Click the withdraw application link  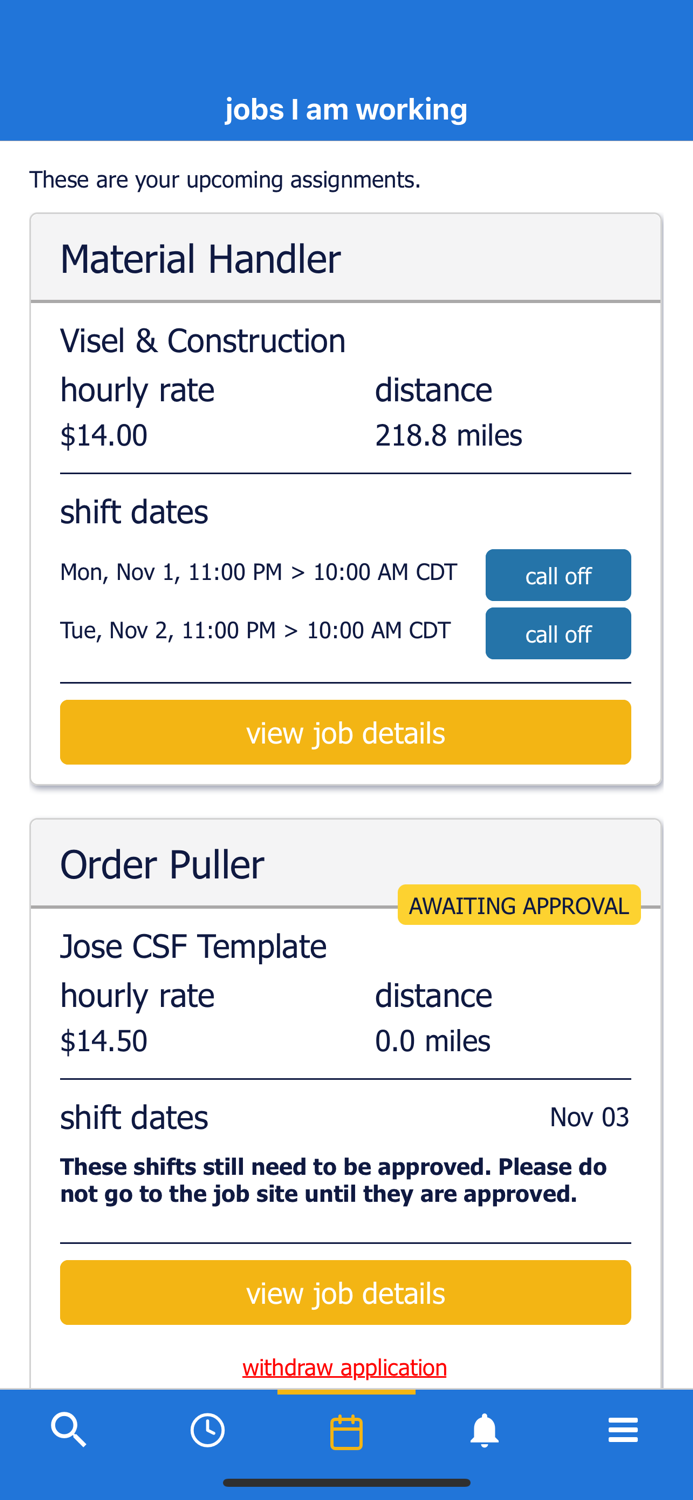tap(344, 1367)
